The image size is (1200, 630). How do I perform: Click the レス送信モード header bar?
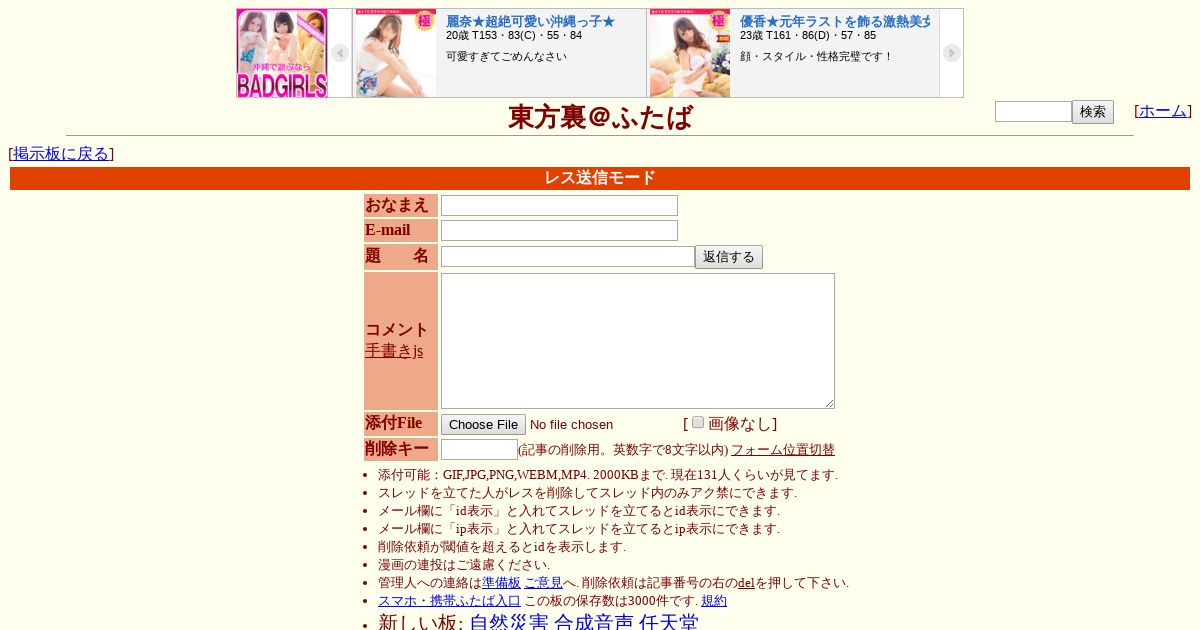click(600, 178)
